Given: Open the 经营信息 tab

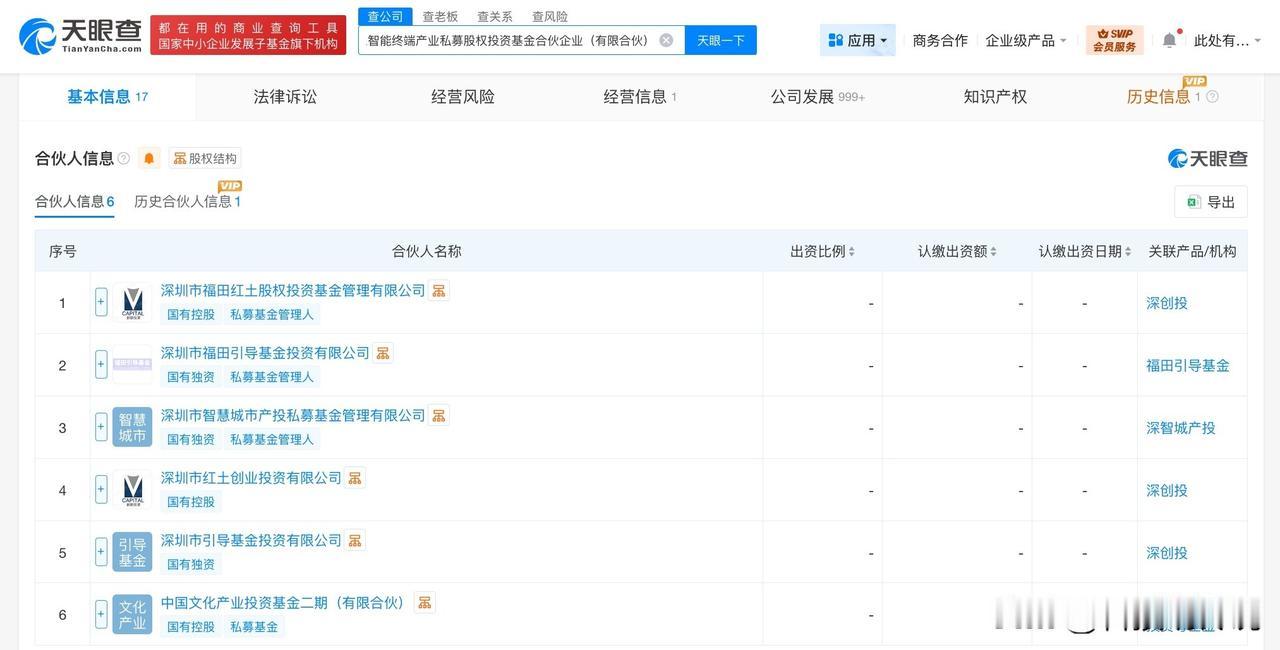Looking at the screenshot, I should click(640, 97).
